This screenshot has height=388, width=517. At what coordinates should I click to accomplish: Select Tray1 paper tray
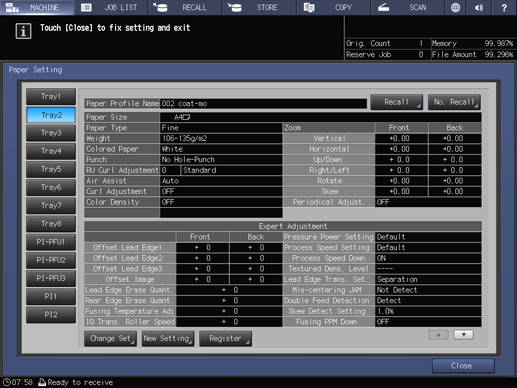pyautogui.click(x=51, y=97)
